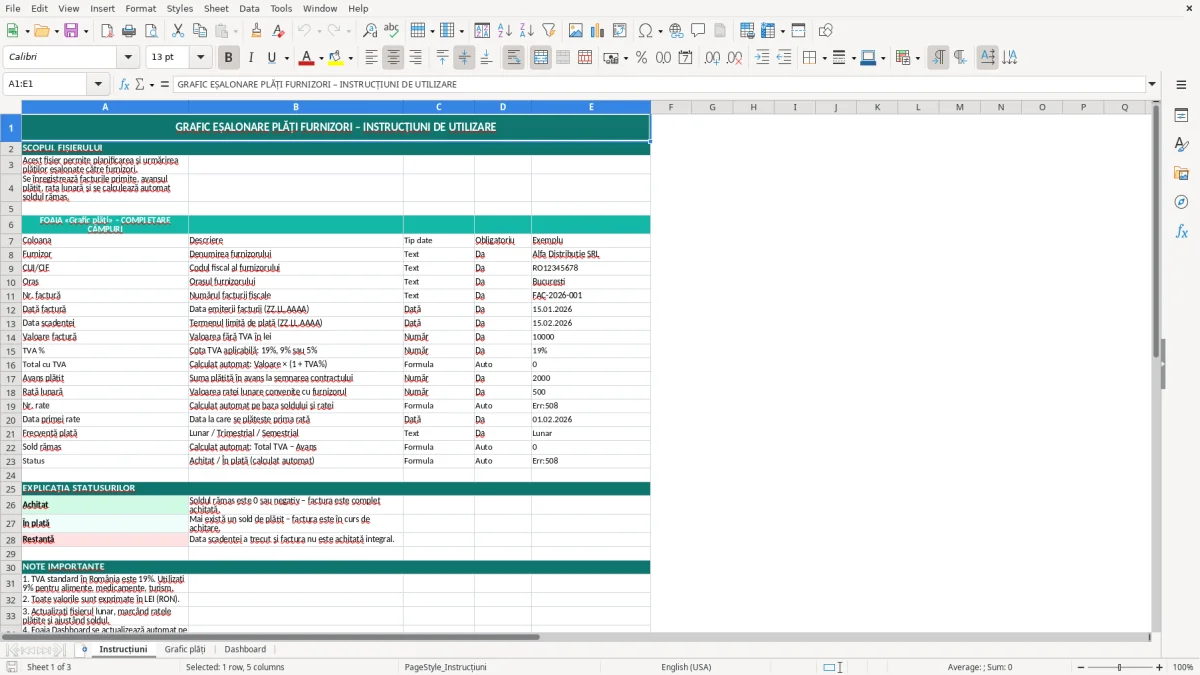
Task: Activate Clone Formatting paintbrush
Action: point(257,31)
